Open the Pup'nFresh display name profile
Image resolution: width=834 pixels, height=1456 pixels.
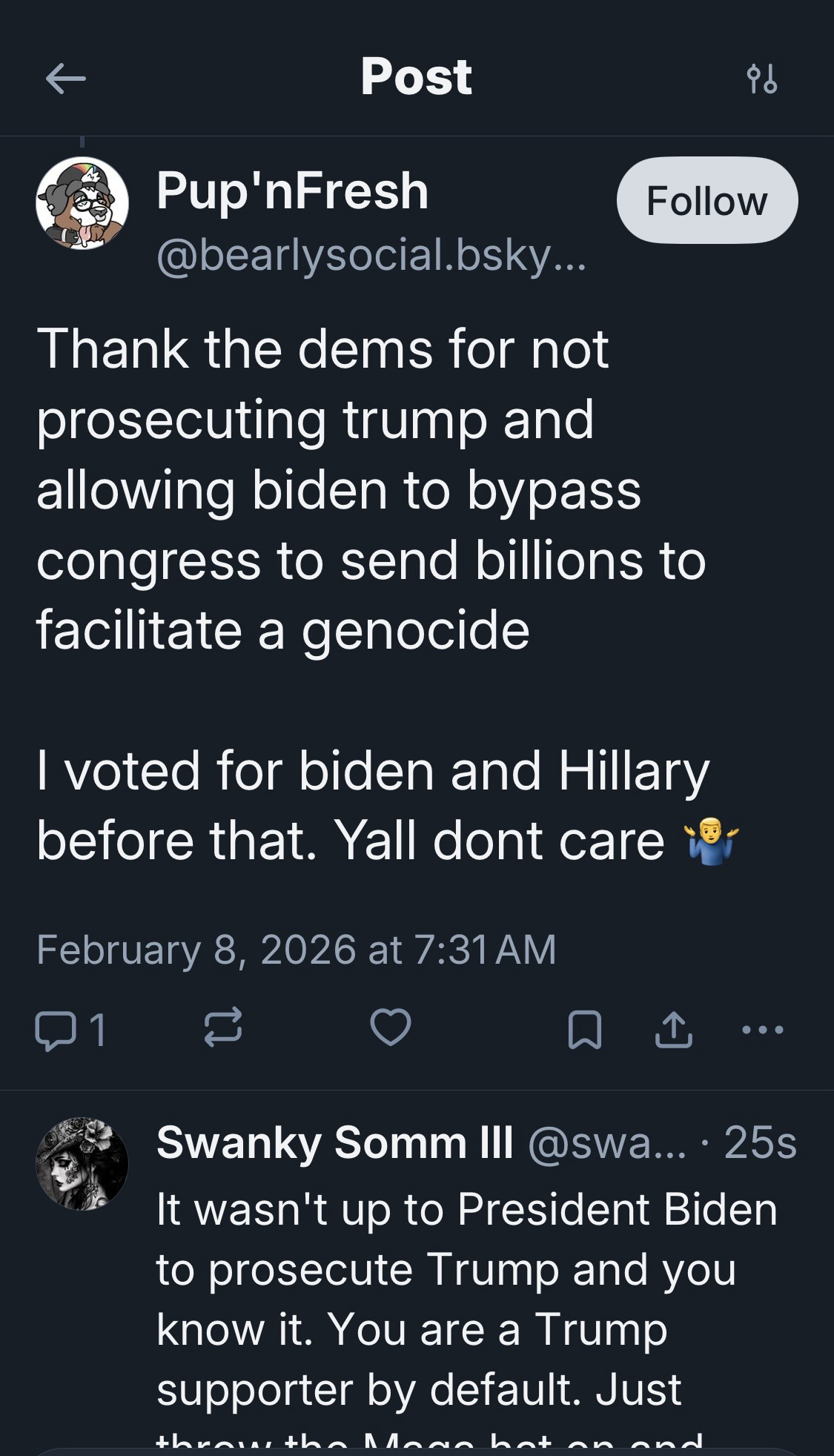(x=293, y=191)
